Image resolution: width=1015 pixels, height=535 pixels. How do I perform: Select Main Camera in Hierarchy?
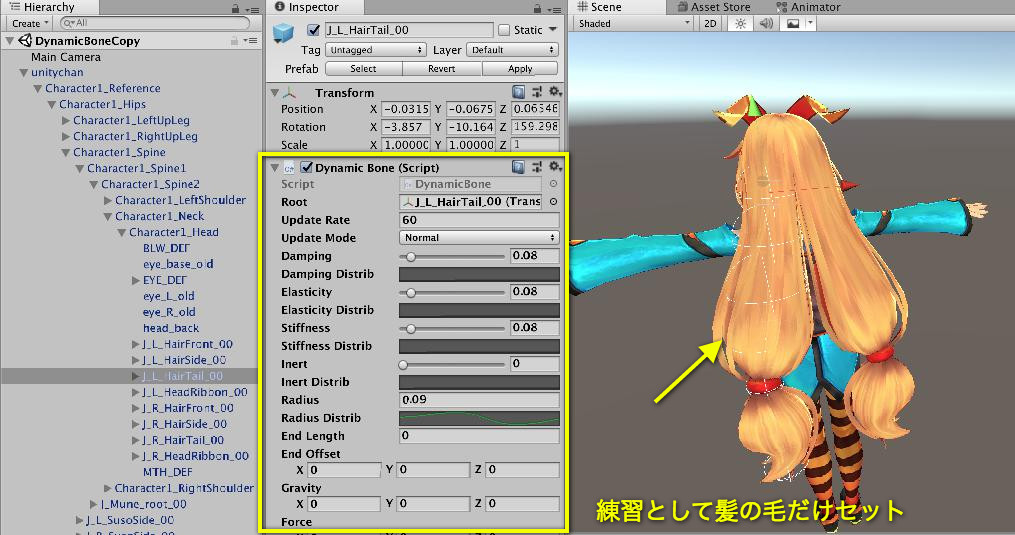66,57
